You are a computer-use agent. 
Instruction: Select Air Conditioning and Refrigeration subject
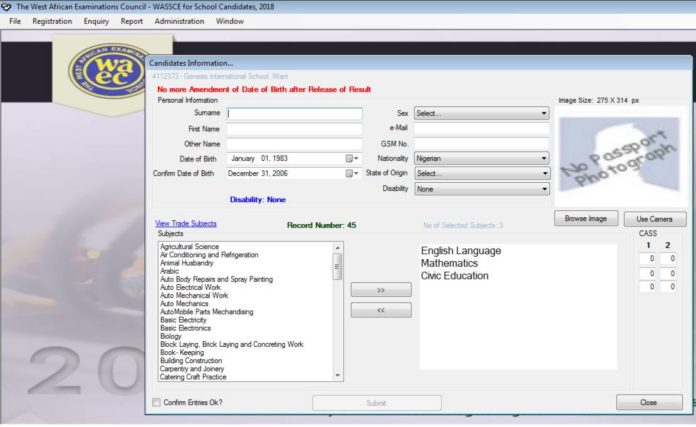point(209,255)
